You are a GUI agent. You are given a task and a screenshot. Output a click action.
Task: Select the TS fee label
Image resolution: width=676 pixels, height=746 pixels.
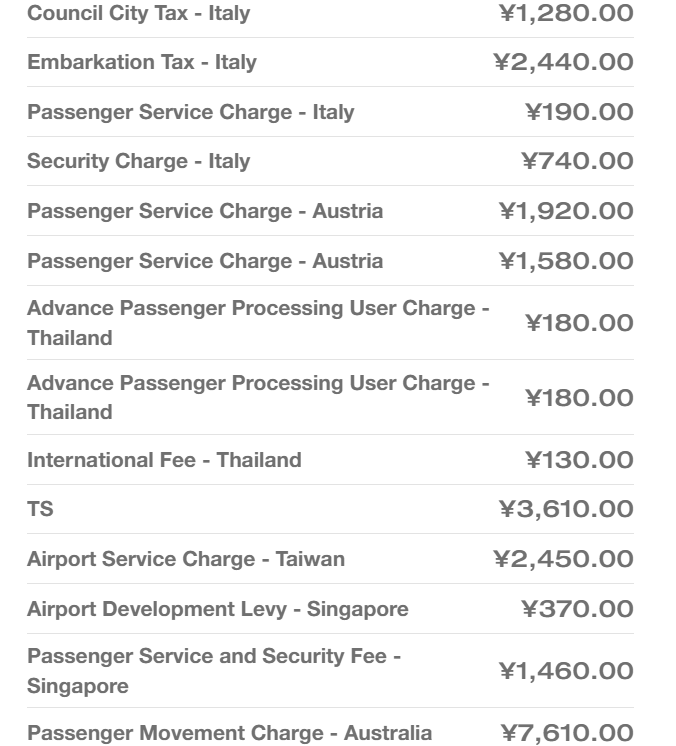click(40, 509)
